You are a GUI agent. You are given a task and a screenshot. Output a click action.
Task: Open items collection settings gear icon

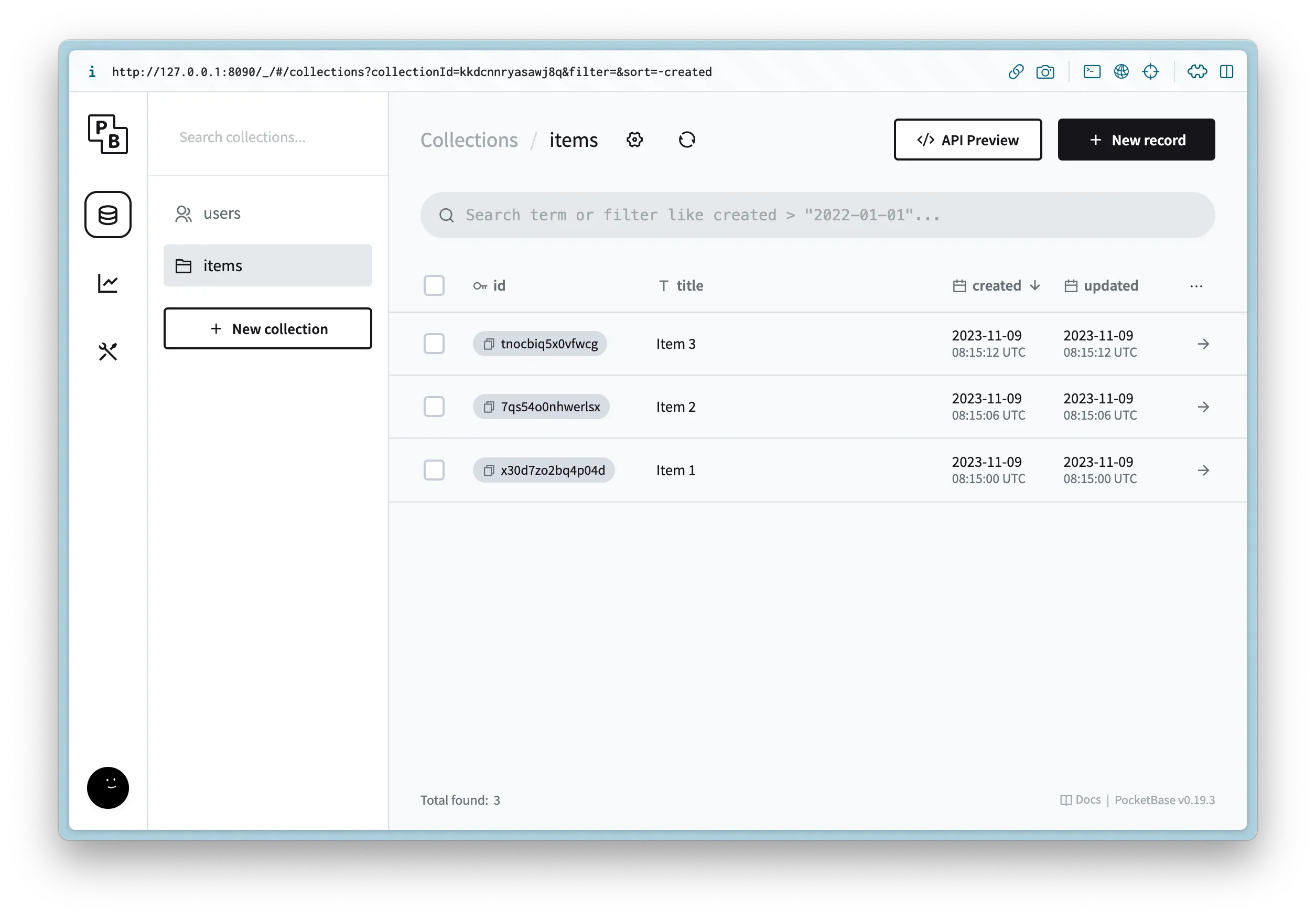click(x=634, y=140)
